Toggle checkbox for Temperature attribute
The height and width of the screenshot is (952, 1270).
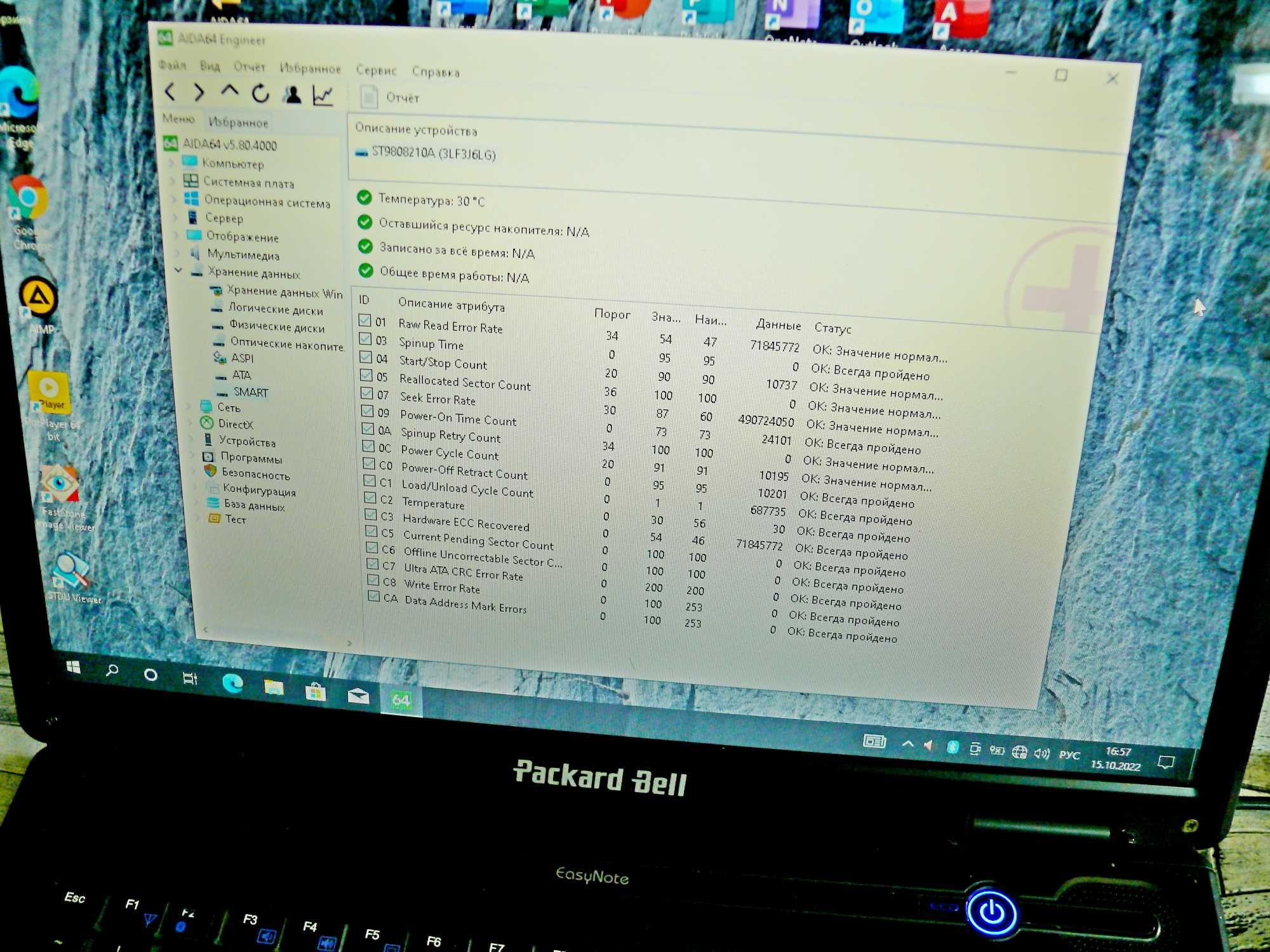coord(370,498)
